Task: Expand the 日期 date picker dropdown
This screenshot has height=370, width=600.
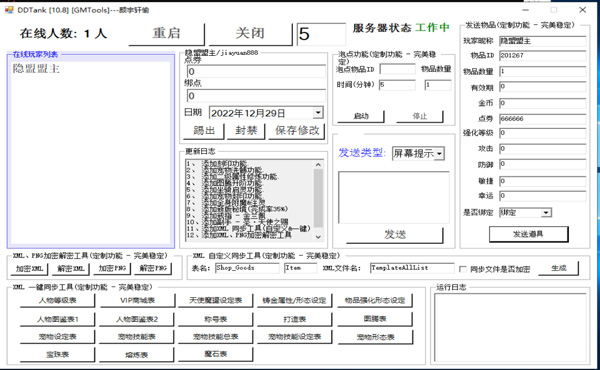Action: pos(318,112)
